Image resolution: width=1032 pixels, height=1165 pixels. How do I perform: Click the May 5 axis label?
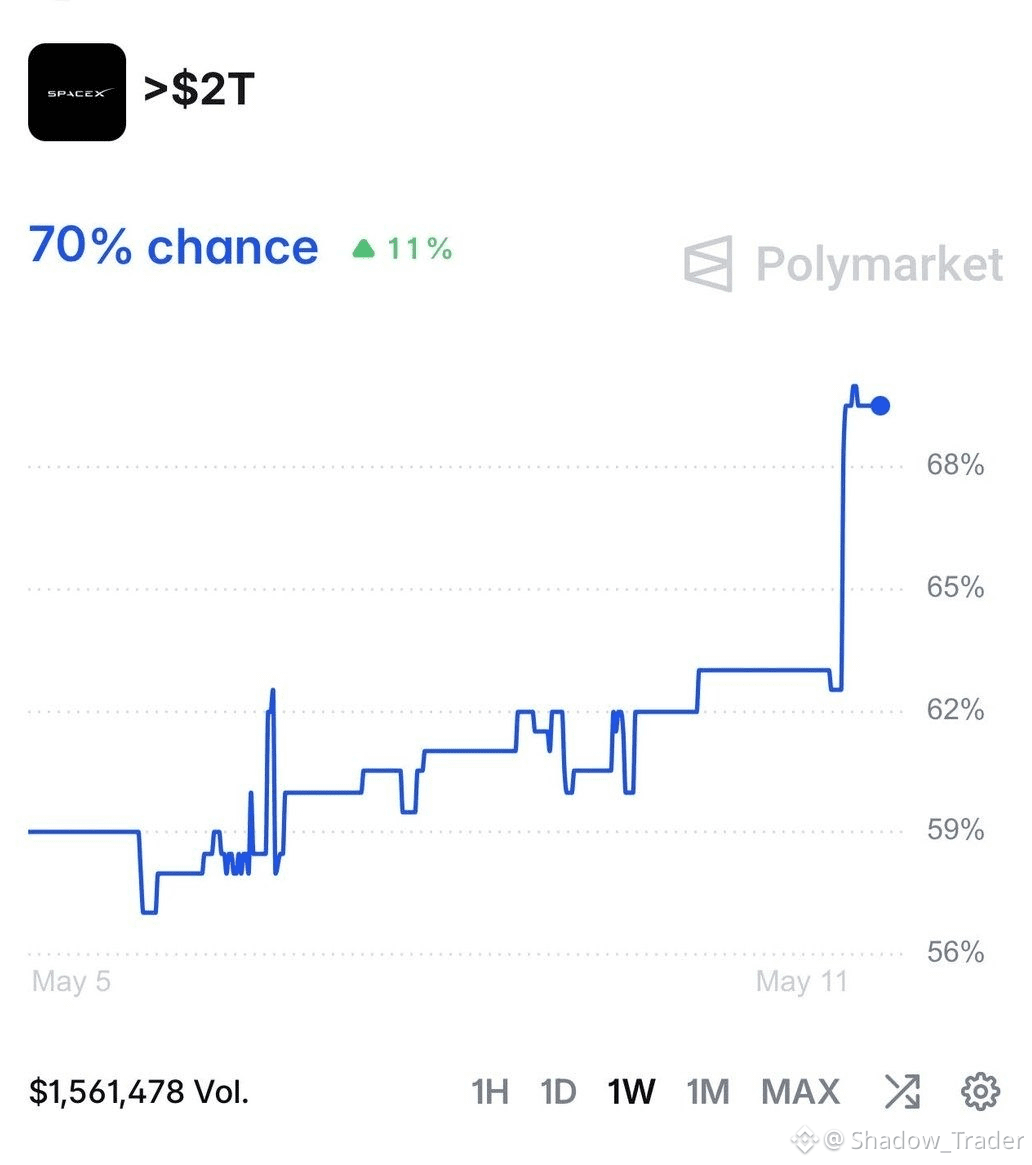71,981
